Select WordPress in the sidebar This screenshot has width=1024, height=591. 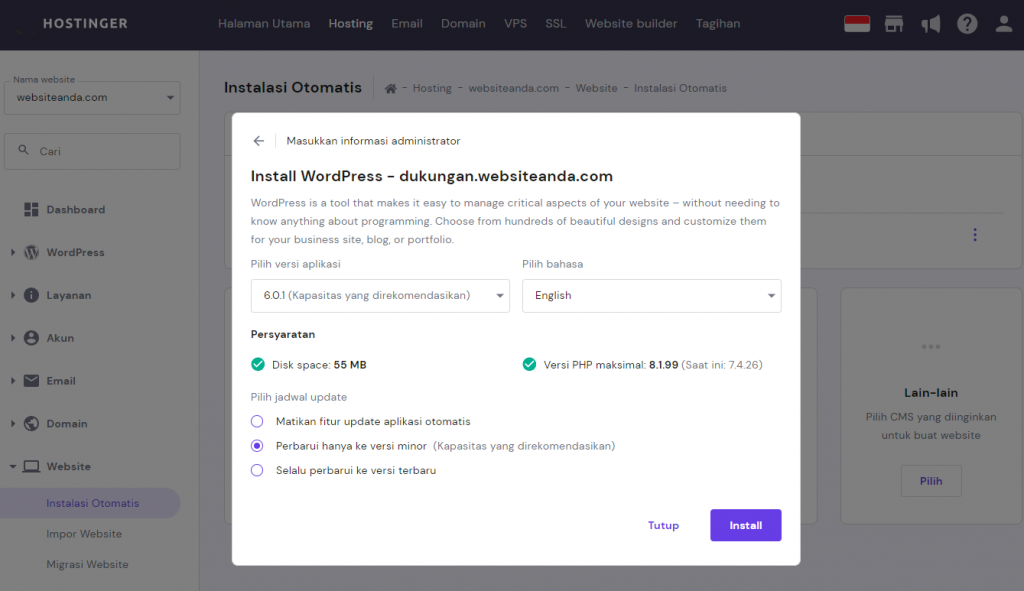[x=76, y=252]
